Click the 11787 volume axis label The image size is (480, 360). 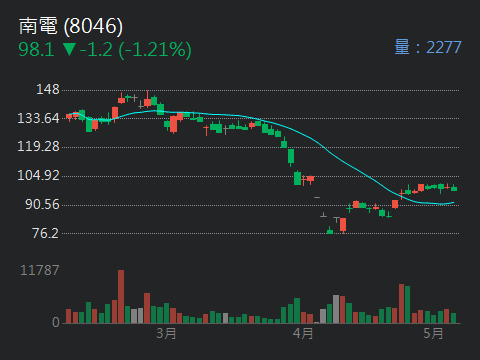(40, 270)
